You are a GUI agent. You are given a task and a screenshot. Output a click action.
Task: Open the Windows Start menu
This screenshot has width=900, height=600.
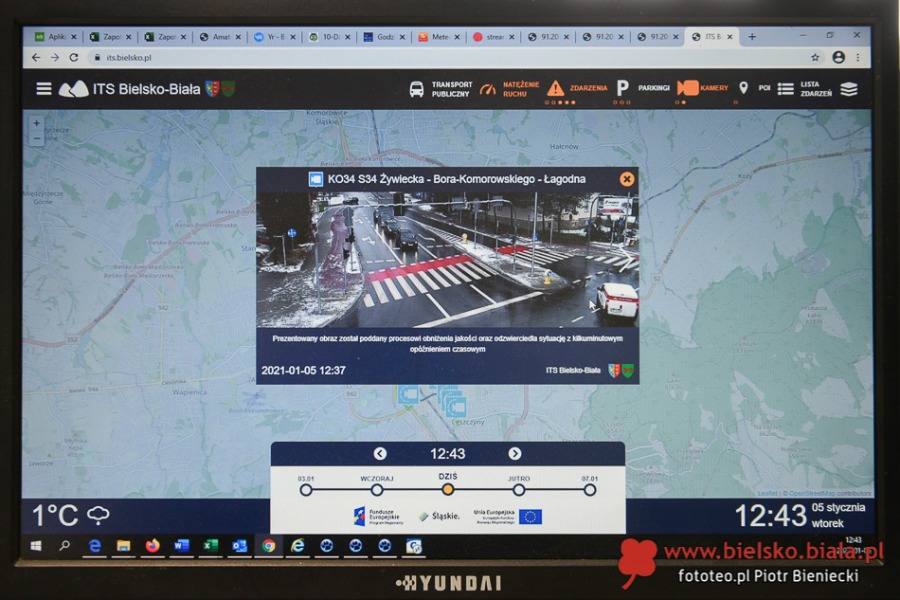click(x=36, y=546)
